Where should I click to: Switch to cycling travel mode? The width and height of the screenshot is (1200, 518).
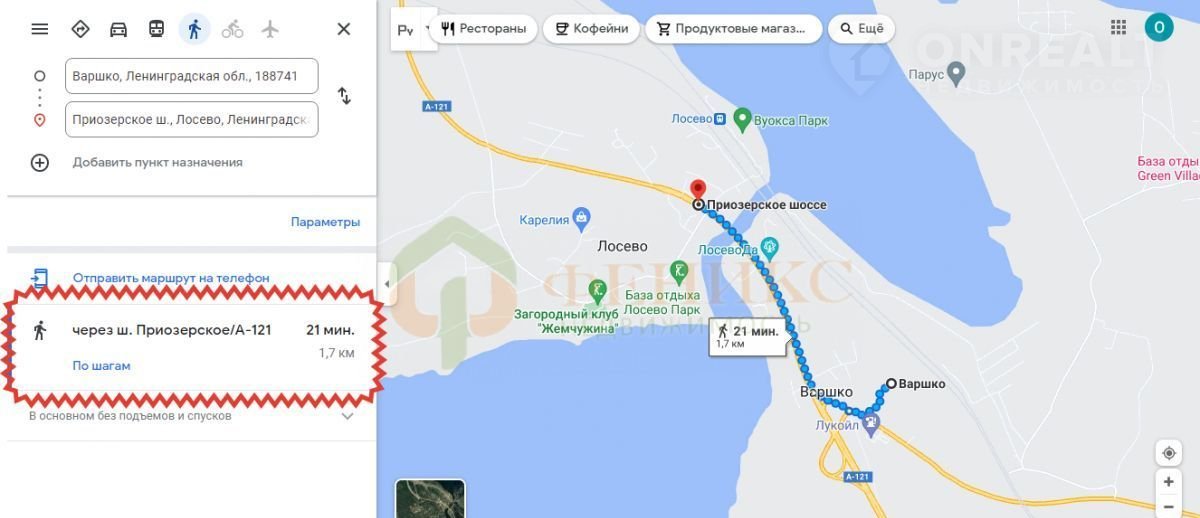(232, 29)
